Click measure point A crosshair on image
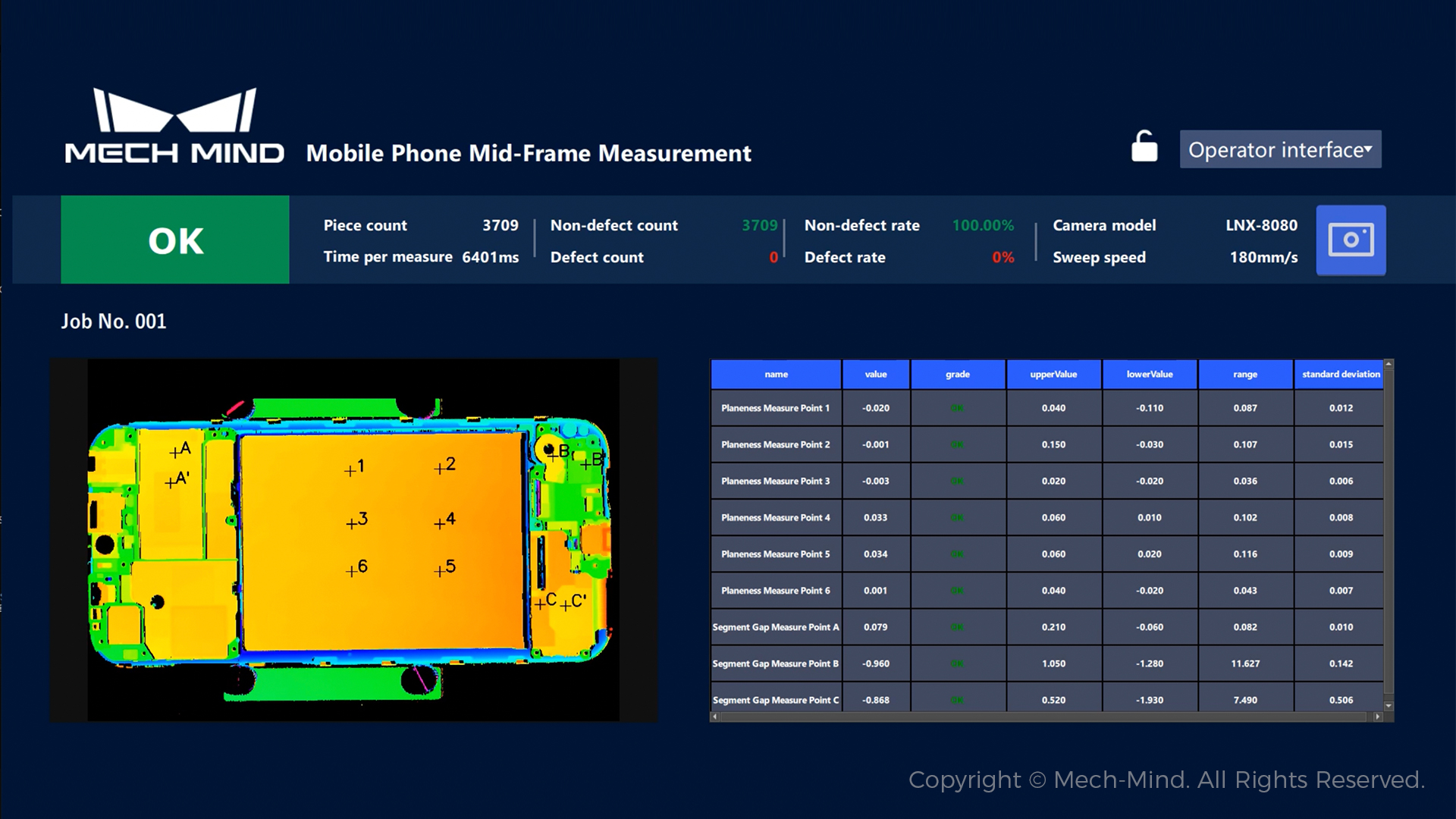 tap(174, 453)
